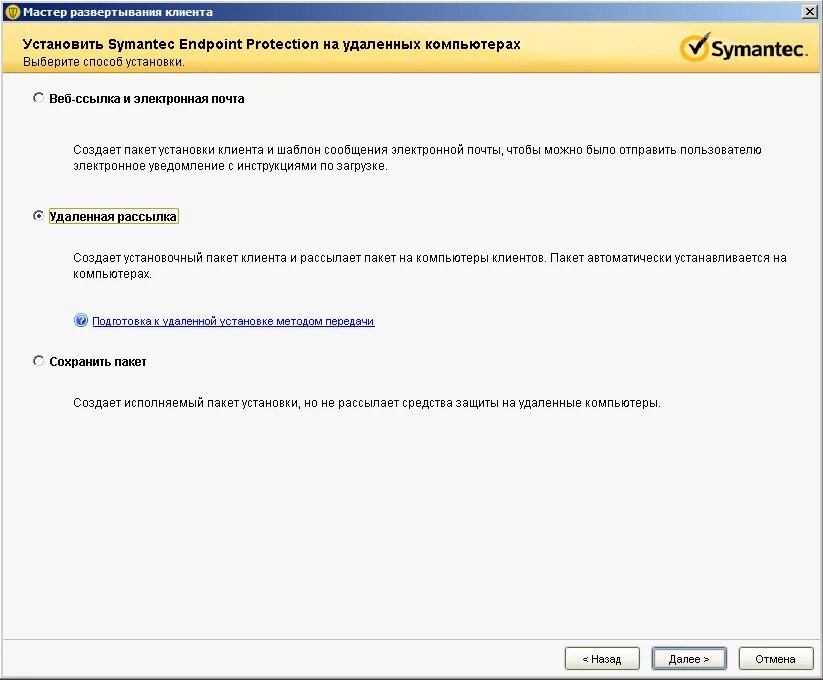Screen dimensions: 823x680
Task: Open link 'Подготовка к удаленной установке методом передачи'
Action: point(233,321)
